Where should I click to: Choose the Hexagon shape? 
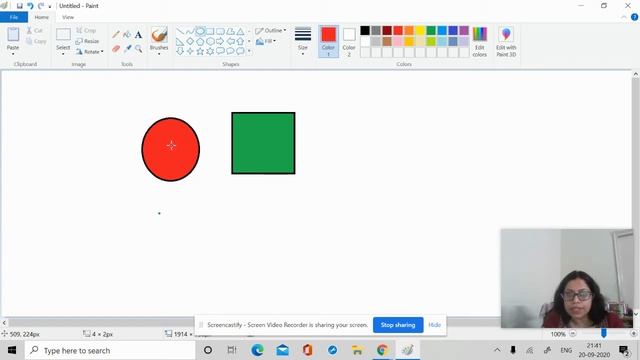coord(210,41)
